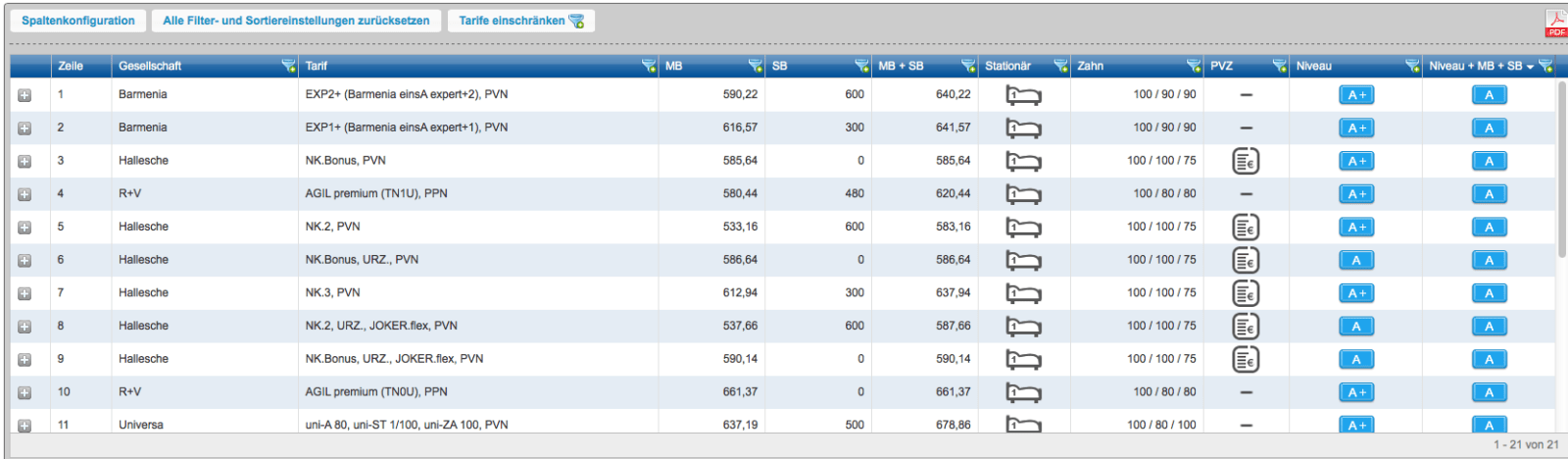Click MB value 533,16
1568x459 pixels.
point(740,227)
